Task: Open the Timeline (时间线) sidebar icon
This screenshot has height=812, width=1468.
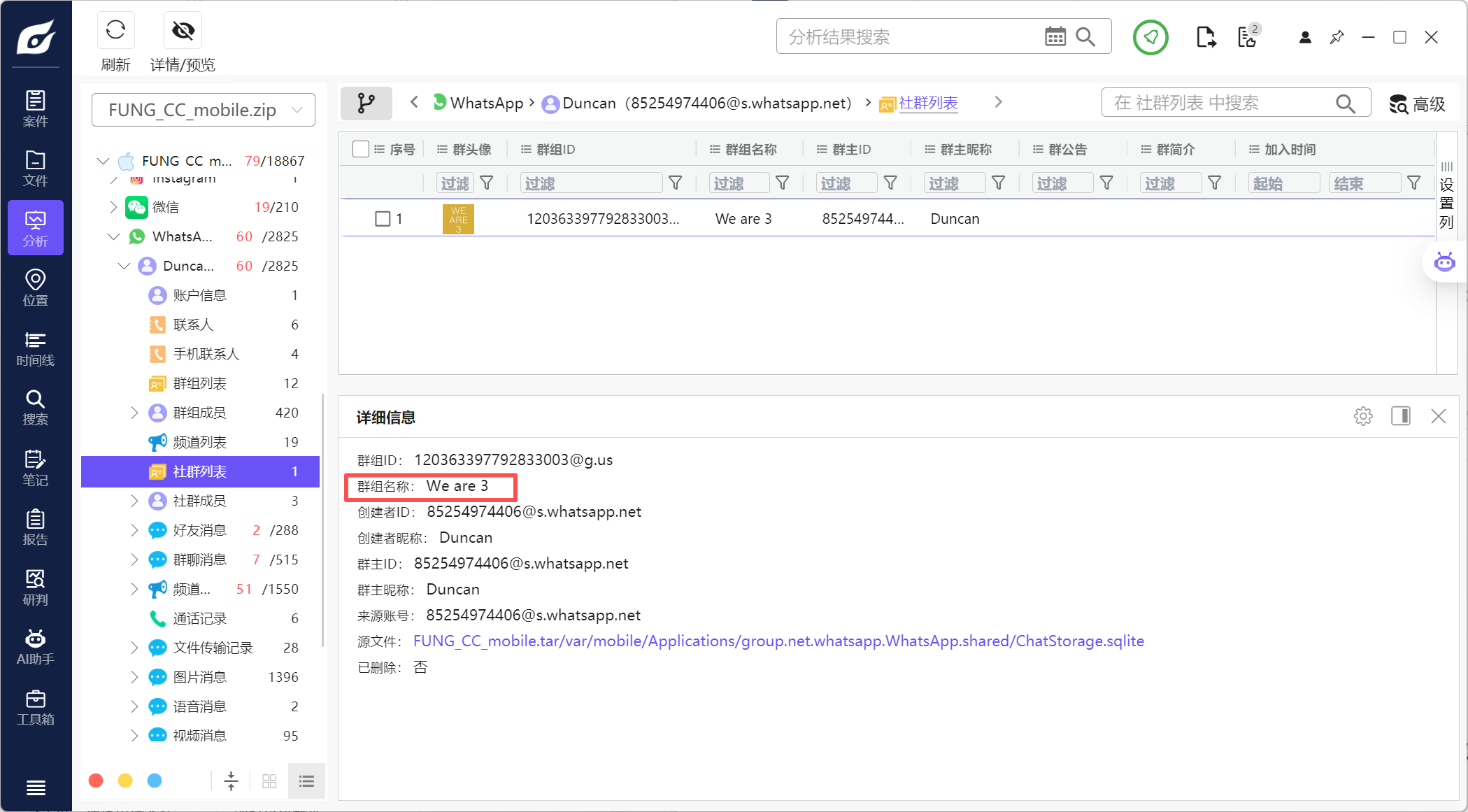Action: [x=35, y=348]
